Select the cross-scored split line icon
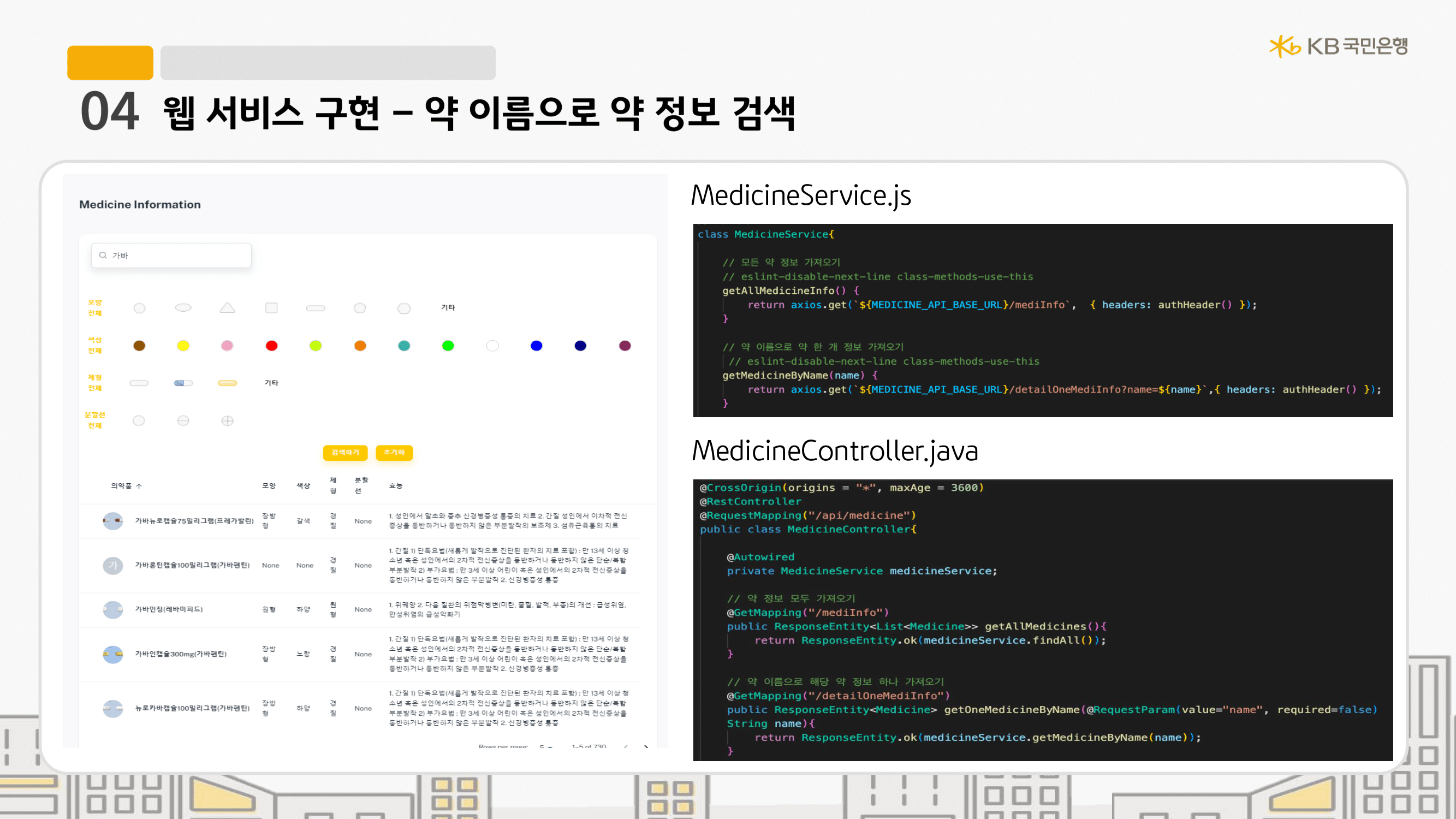The width and height of the screenshot is (1456, 819). (x=227, y=421)
